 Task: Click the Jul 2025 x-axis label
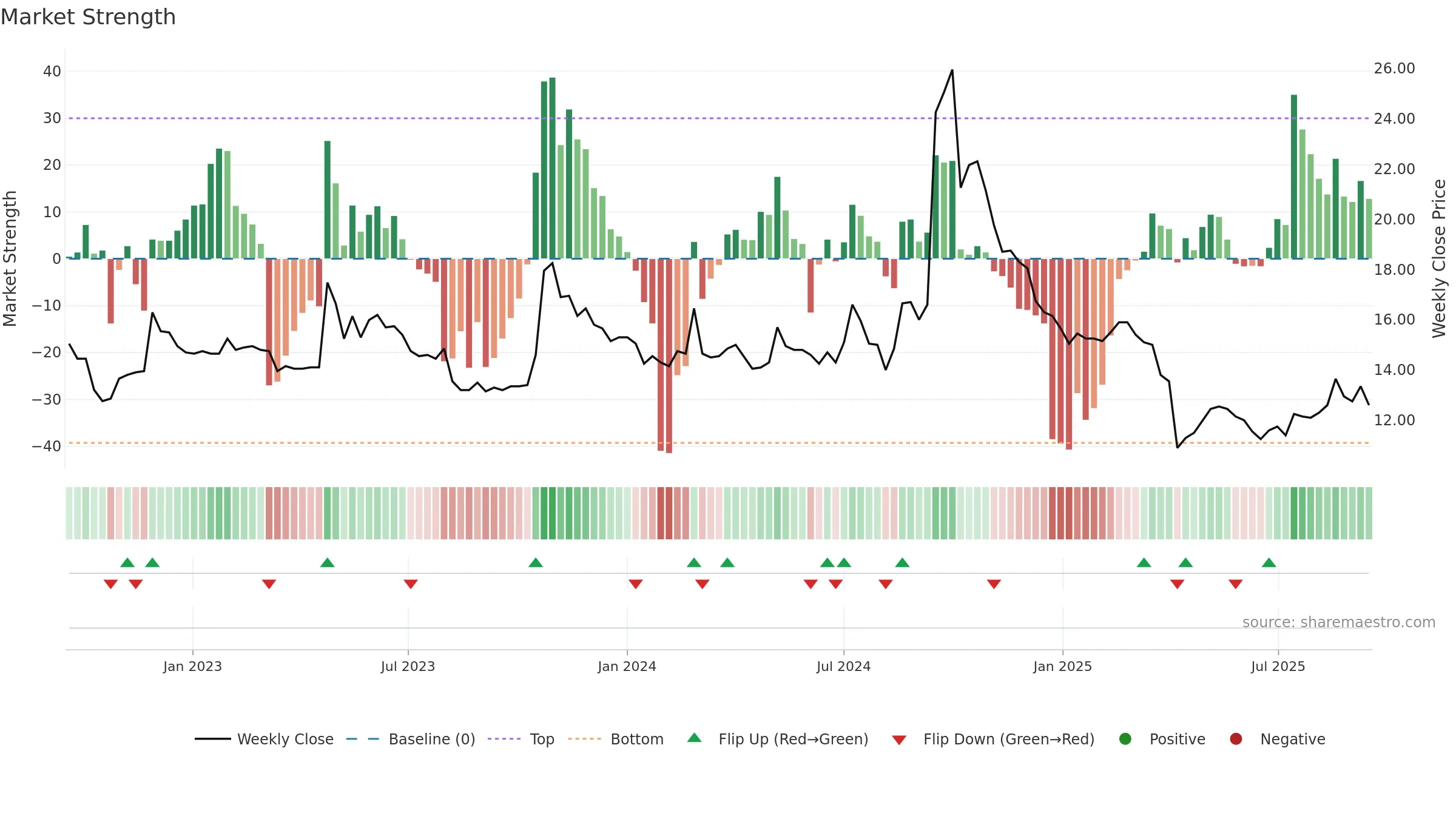[x=1278, y=666]
